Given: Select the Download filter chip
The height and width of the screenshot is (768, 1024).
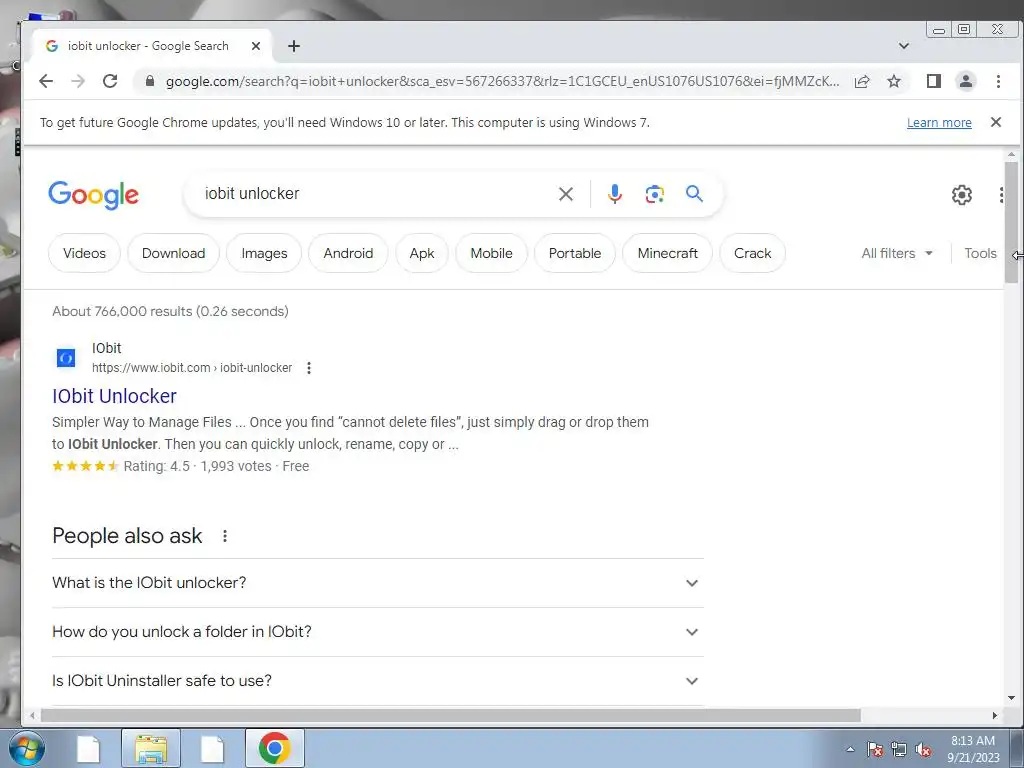Looking at the screenshot, I should point(173,253).
